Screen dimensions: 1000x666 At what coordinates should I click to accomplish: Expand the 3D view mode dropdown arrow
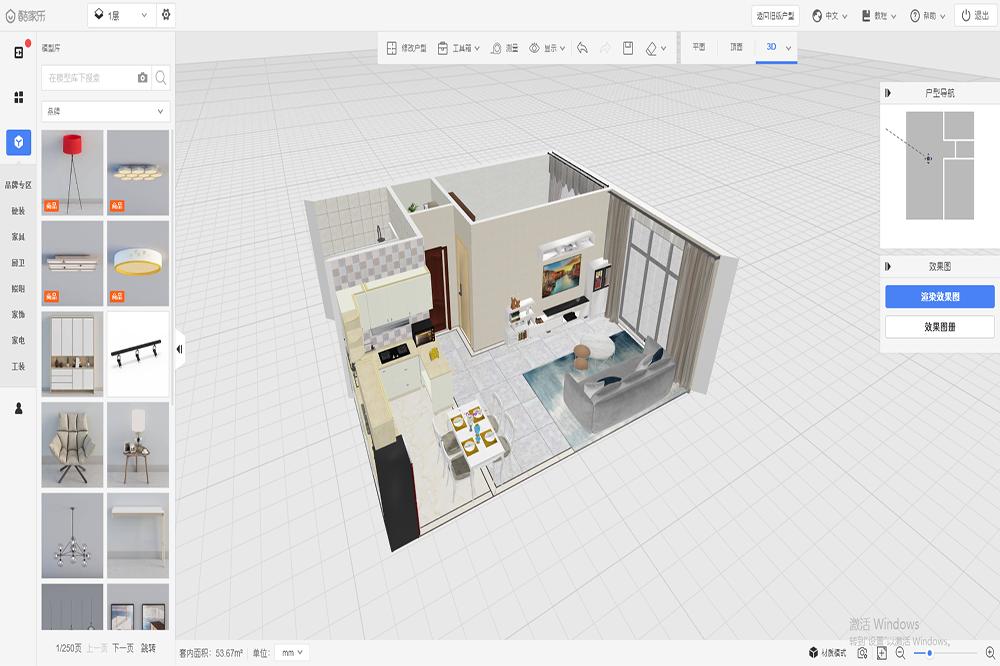pyautogui.click(x=789, y=48)
